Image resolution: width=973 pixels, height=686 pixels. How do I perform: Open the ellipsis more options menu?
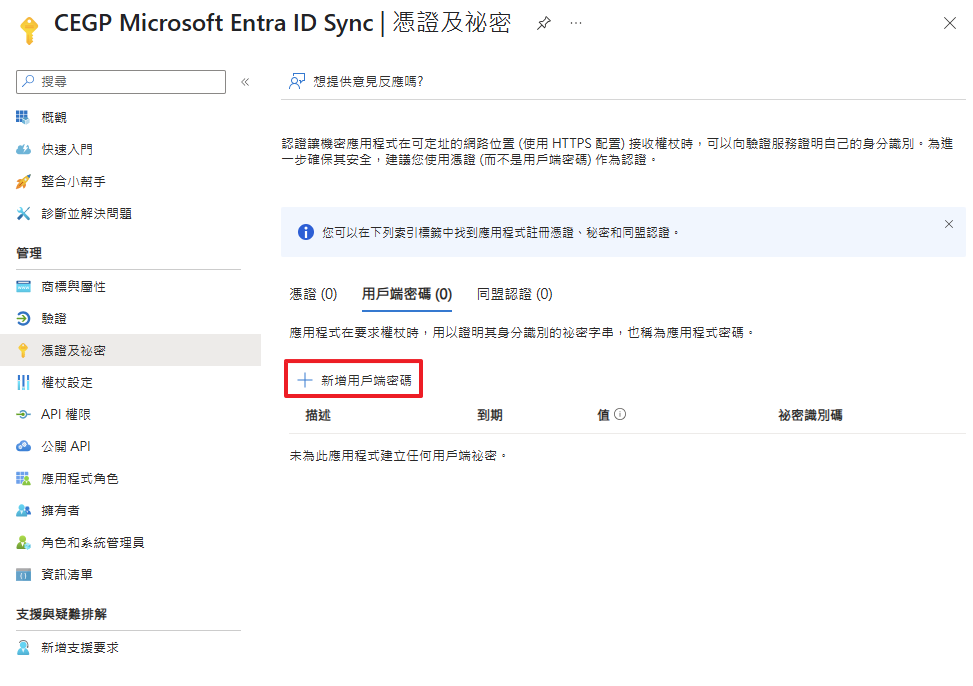576,23
